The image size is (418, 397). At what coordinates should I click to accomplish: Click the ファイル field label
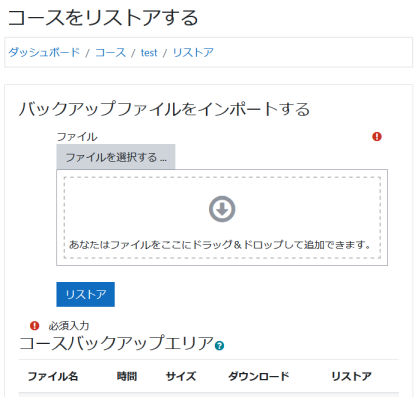click(77, 137)
